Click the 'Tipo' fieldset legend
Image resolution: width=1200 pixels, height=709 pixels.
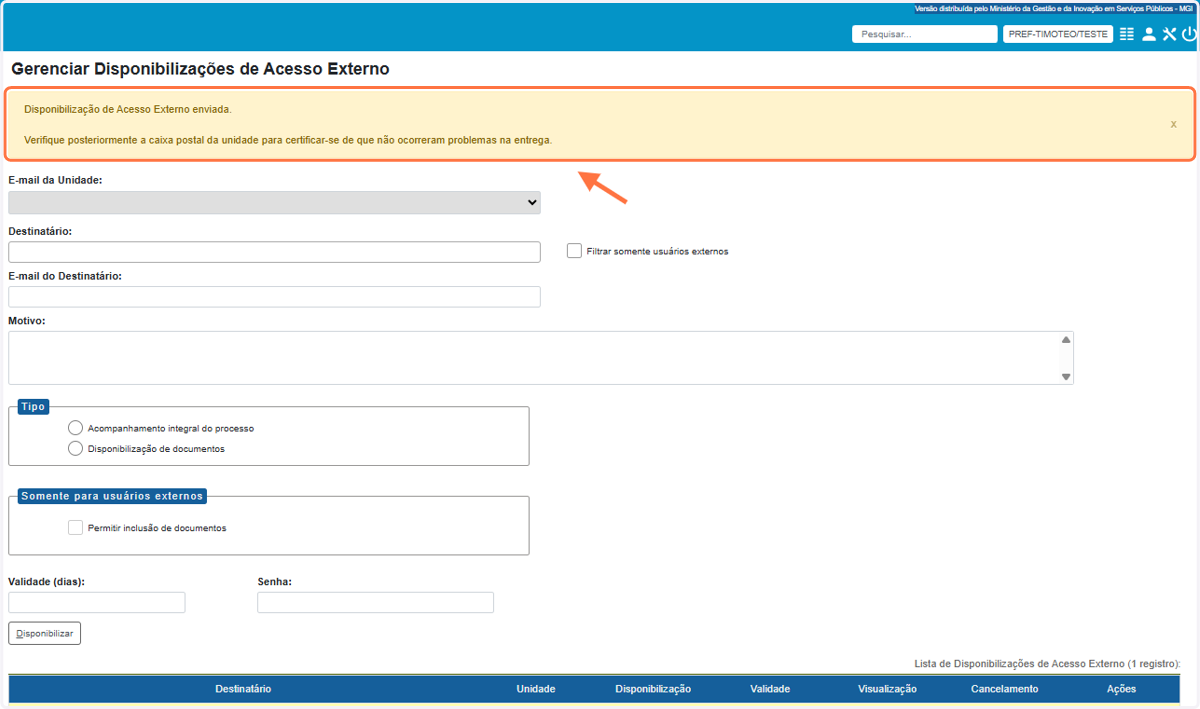(x=33, y=407)
